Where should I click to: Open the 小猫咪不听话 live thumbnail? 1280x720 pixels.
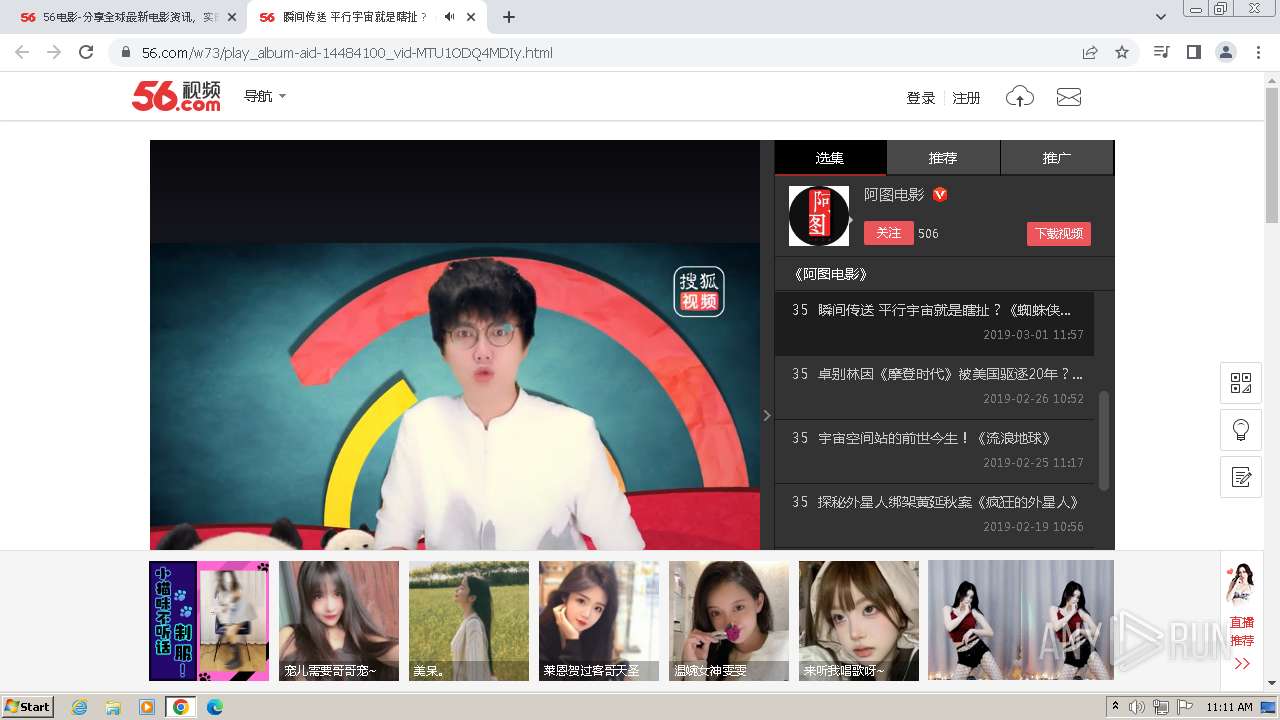click(x=209, y=621)
